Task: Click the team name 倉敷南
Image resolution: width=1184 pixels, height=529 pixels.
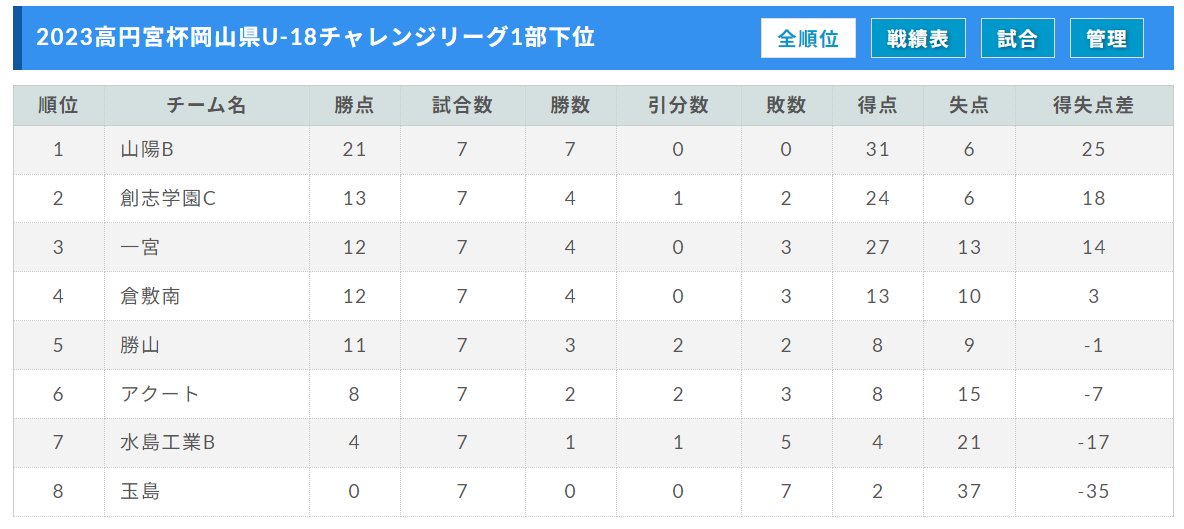Action: [150, 297]
